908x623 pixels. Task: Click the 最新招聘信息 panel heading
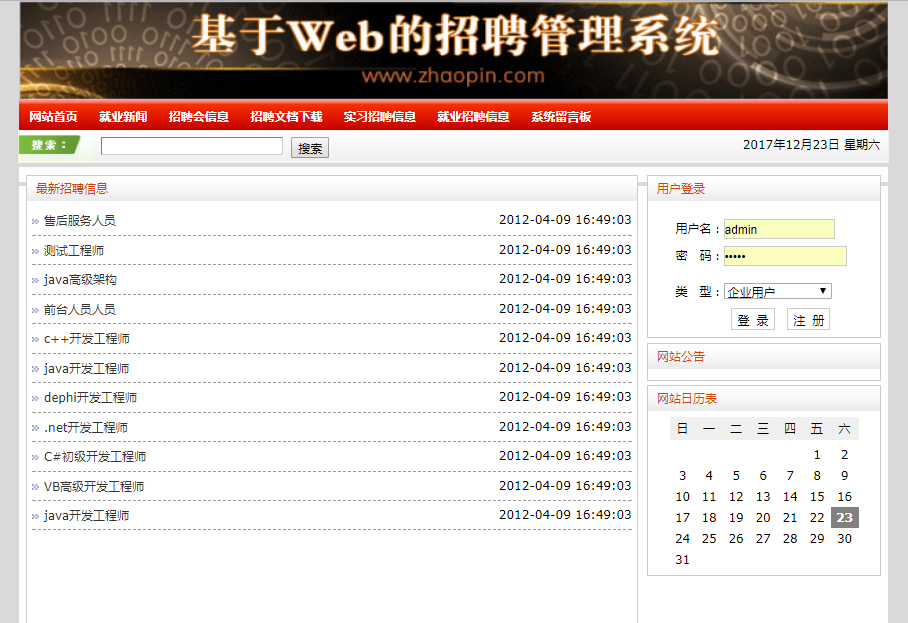point(72,189)
